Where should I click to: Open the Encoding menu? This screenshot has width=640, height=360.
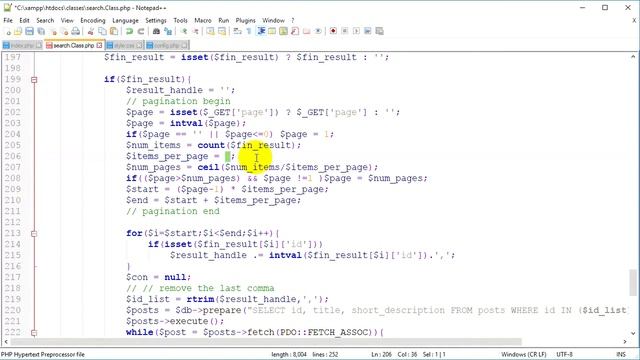point(93,20)
